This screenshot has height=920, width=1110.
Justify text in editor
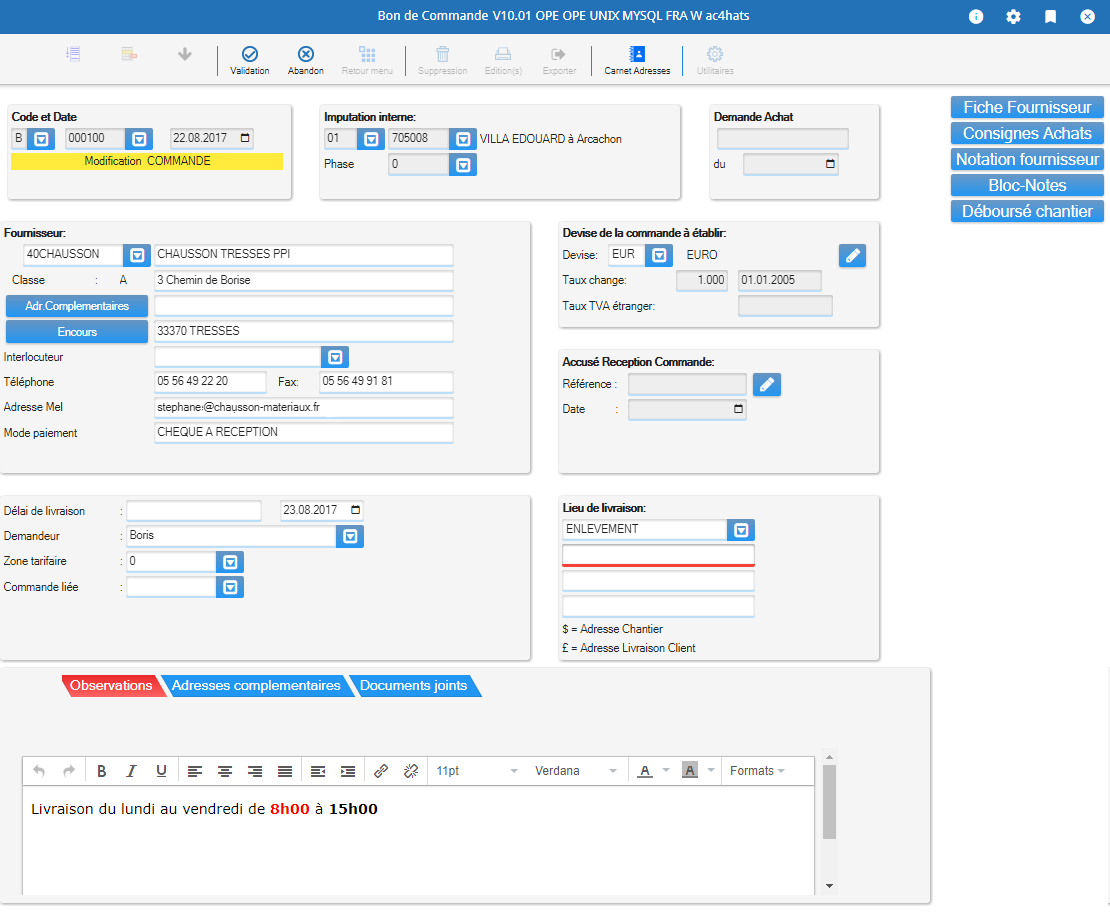click(x=285, y=771)
